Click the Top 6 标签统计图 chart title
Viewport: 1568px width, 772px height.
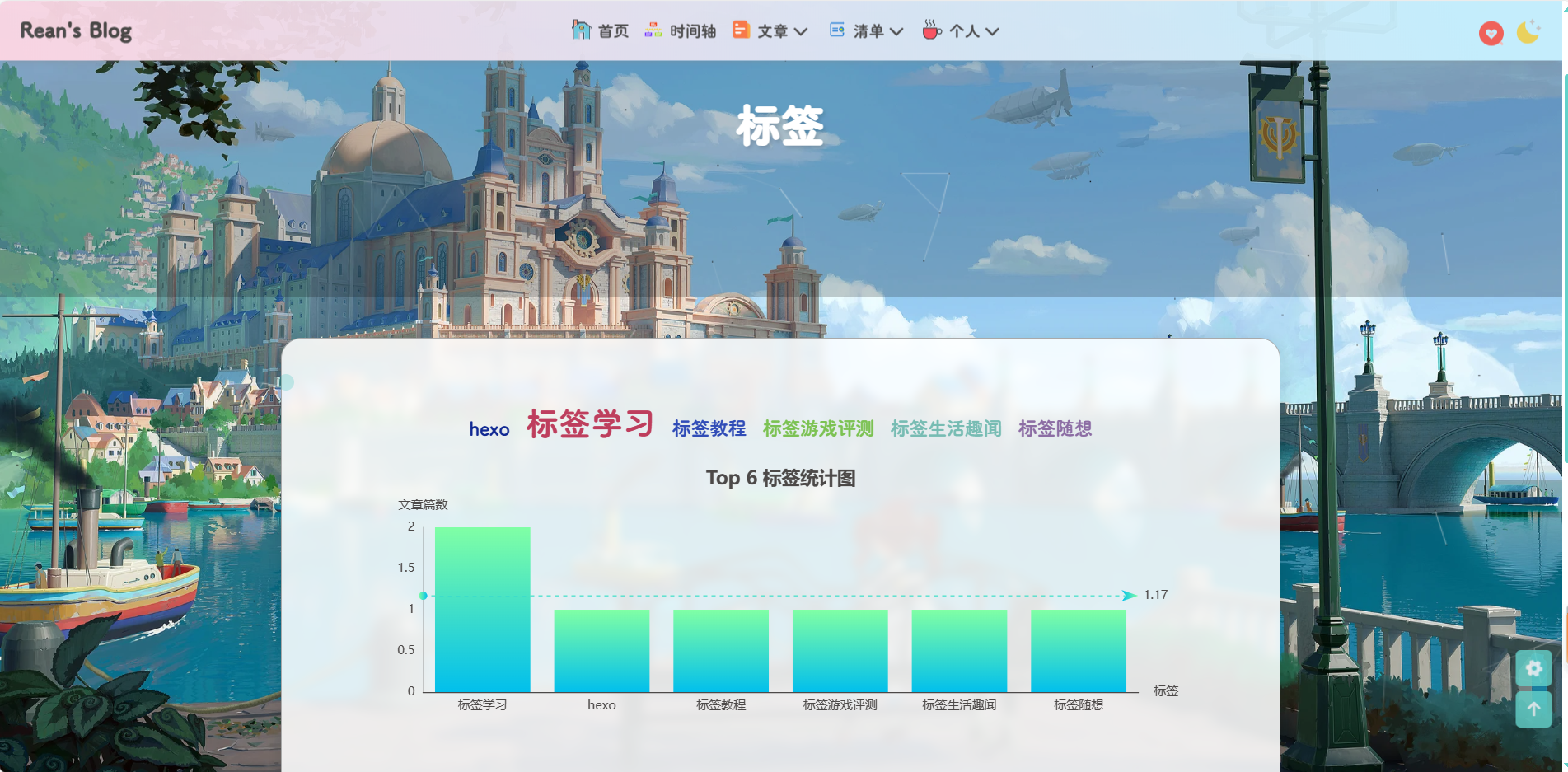pos(780,478)
